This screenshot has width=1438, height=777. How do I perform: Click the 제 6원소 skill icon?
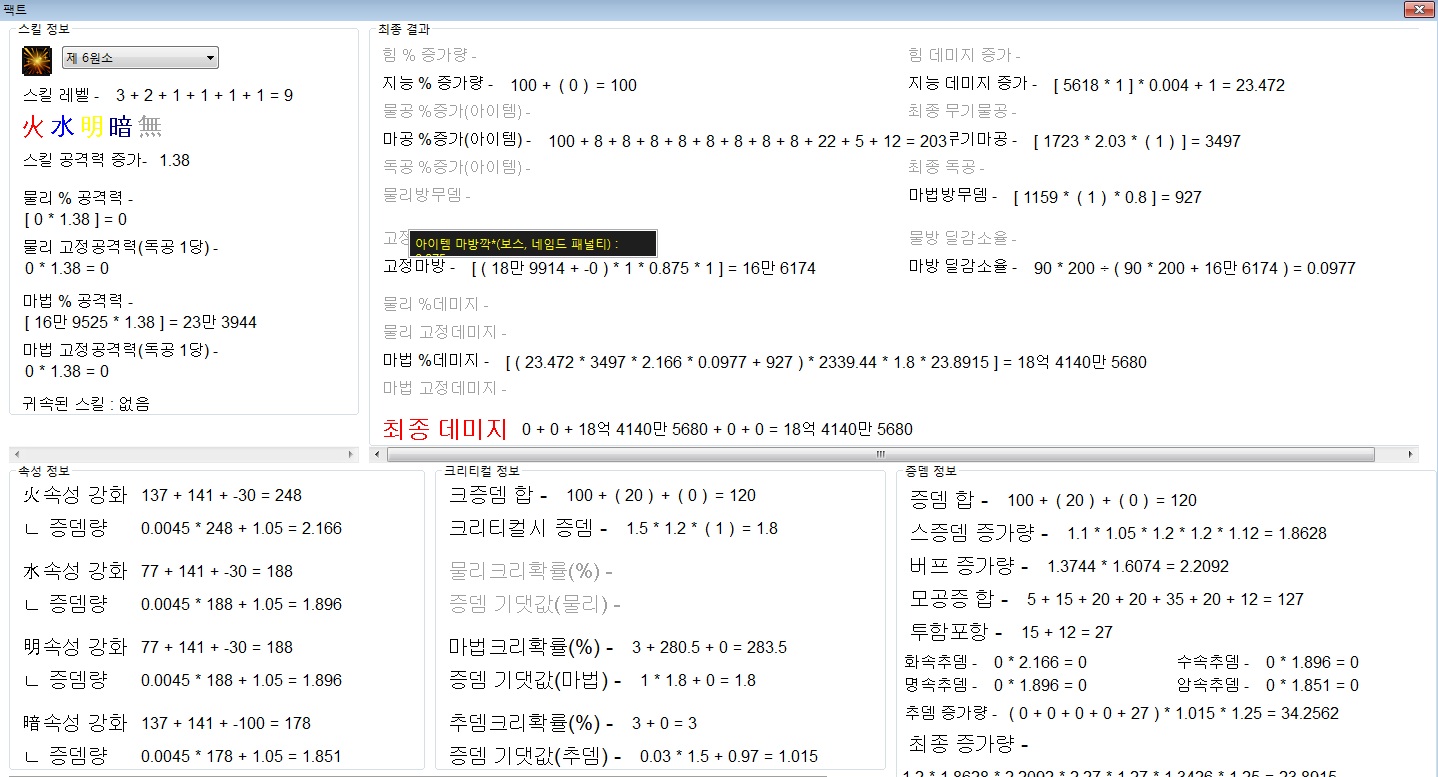(x=37, y=60)
